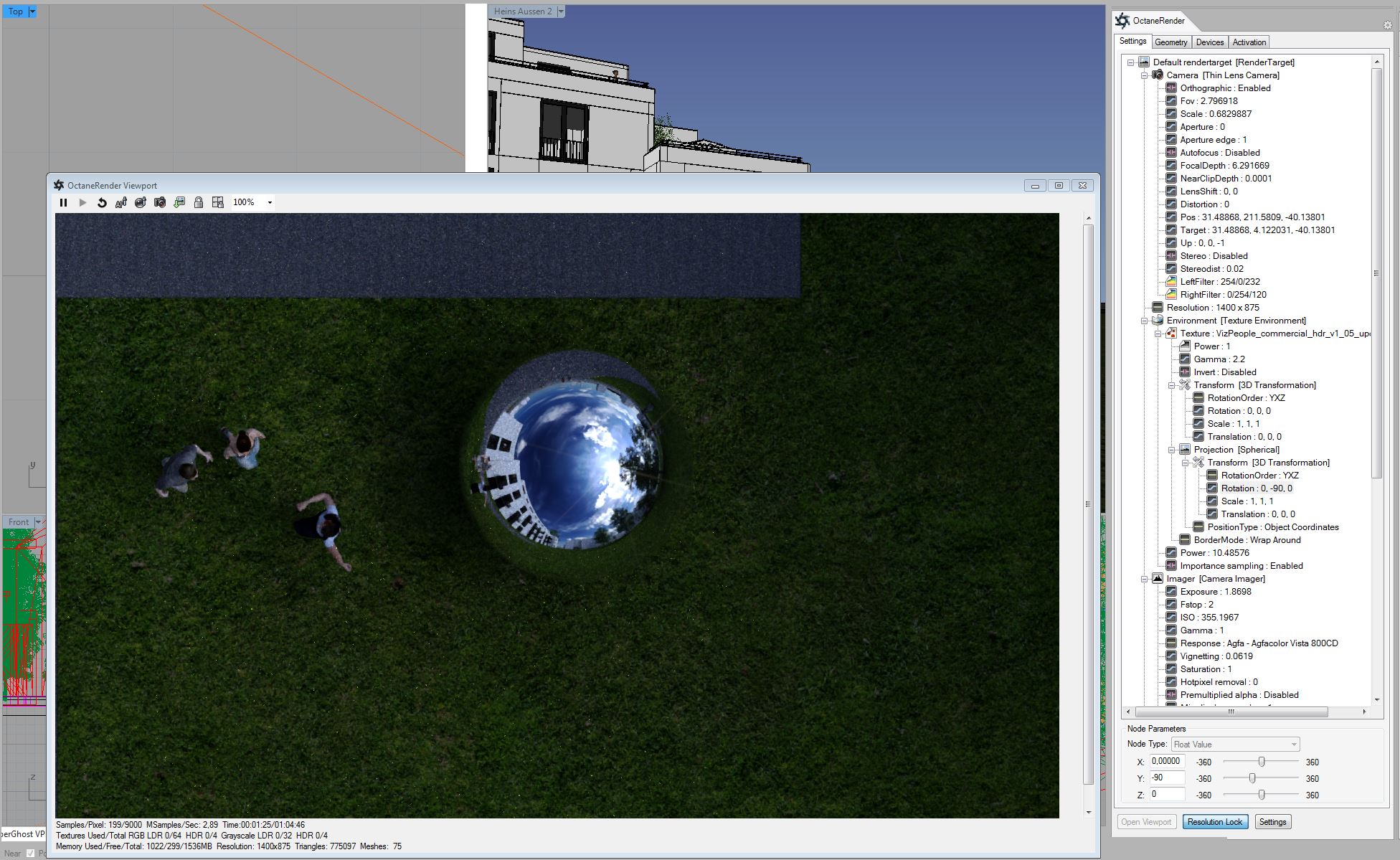Toggle the Resolution Lock button

click(x=1215, y=822)
